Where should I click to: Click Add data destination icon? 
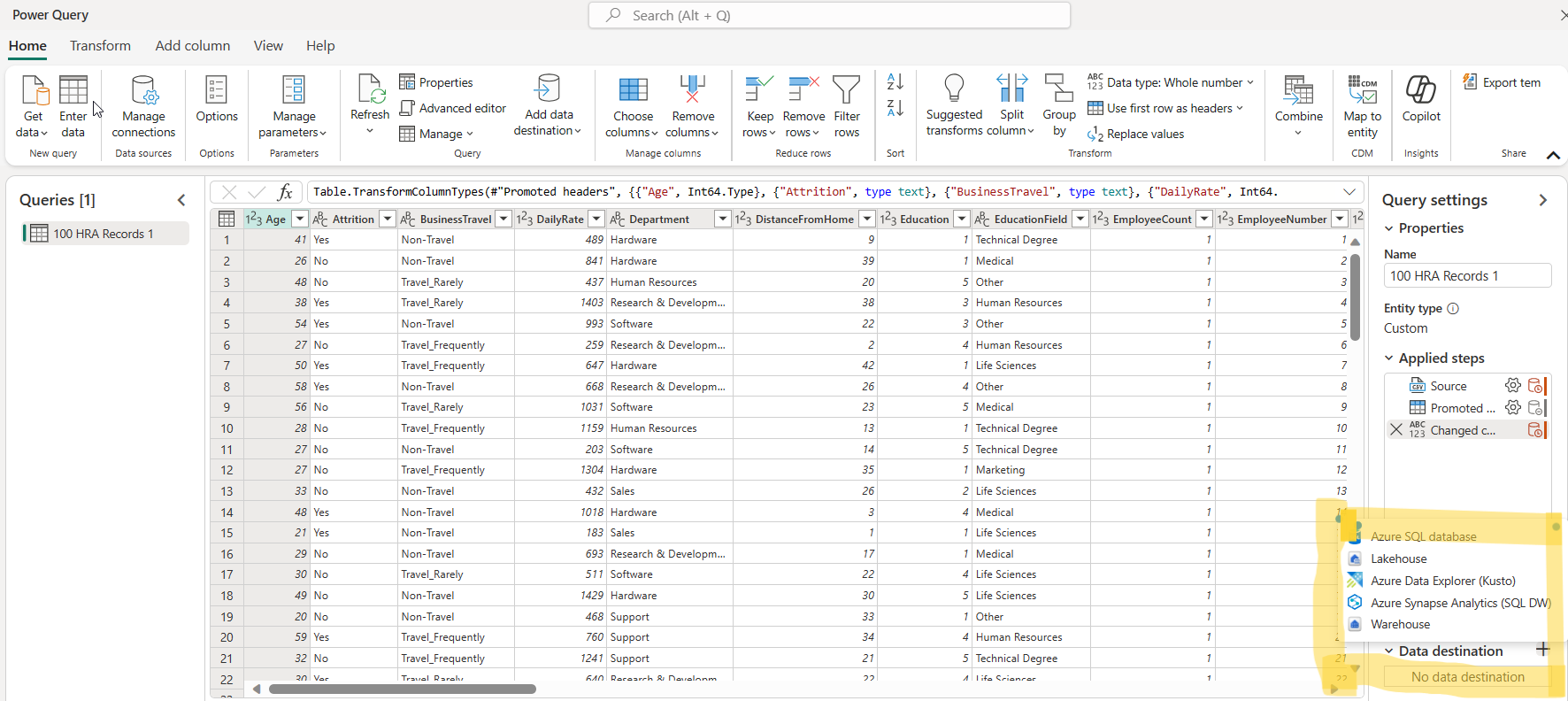click(548, 89)
